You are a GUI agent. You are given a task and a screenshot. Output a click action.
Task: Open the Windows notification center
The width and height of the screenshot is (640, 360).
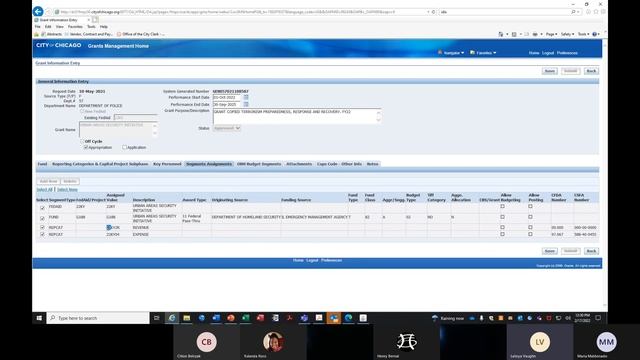pyautogui.click(x=598, y=318)
